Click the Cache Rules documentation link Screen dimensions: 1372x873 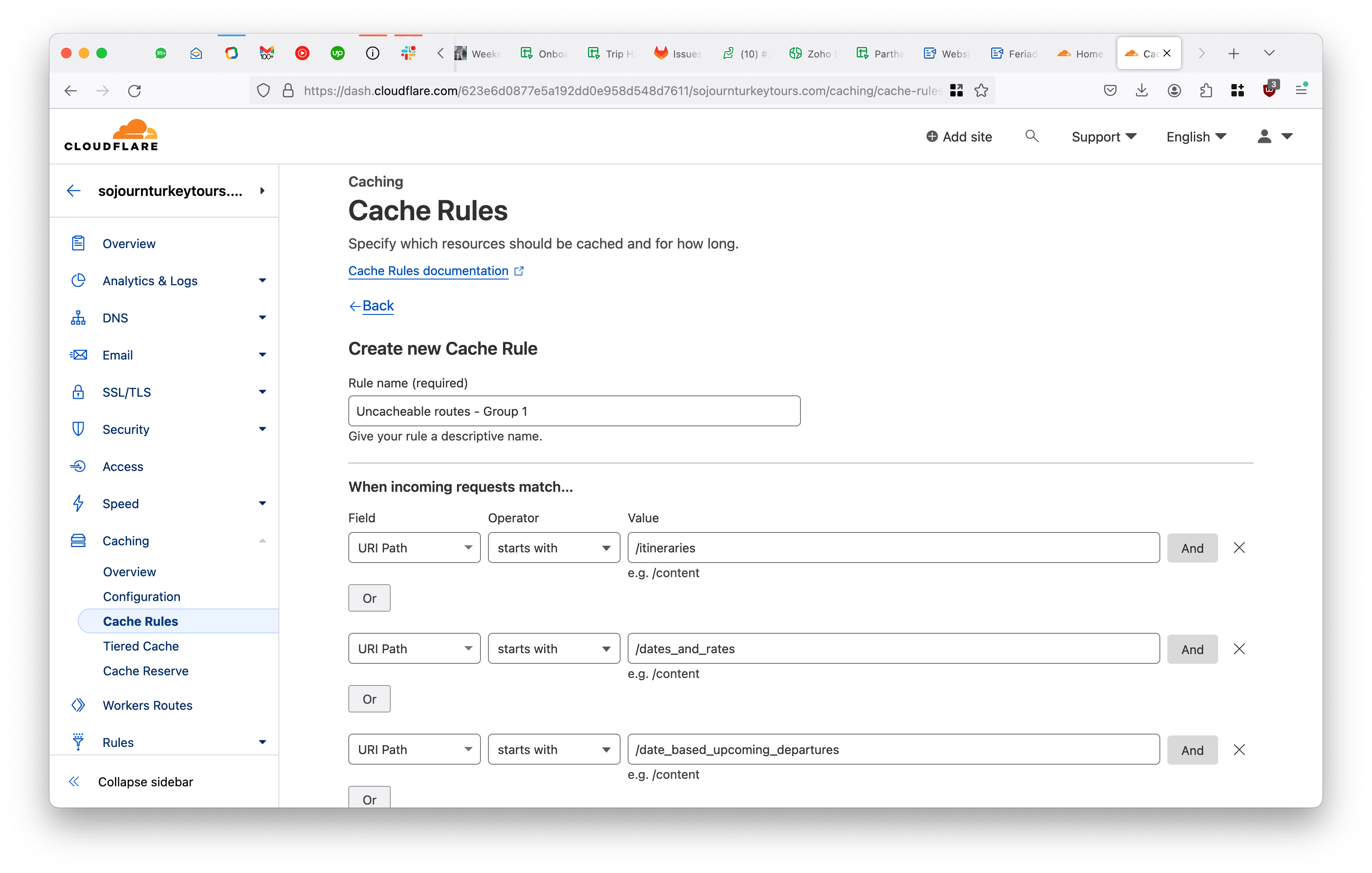[x=428, y=271]
